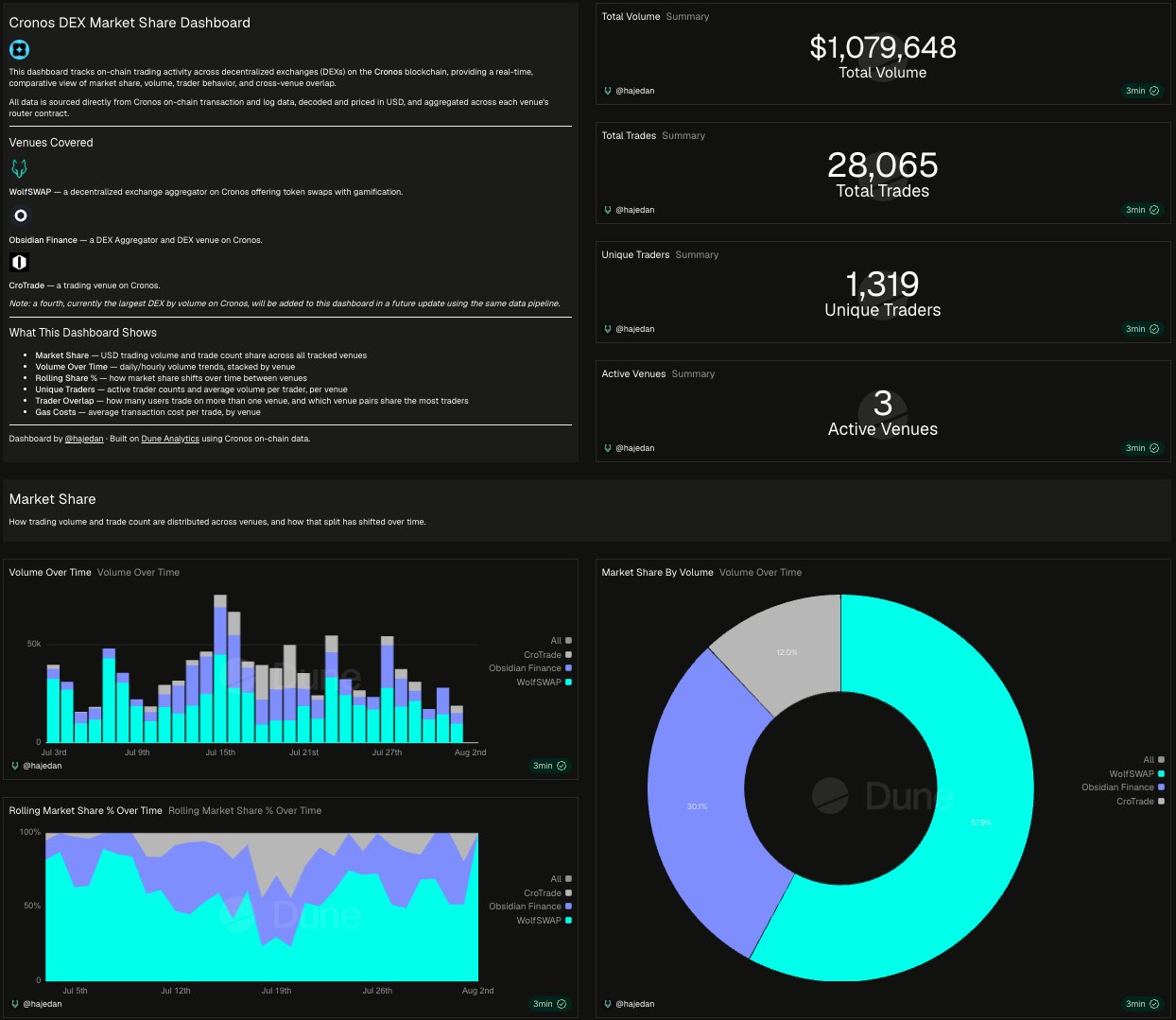The image size is (1176, 1020).
Task: Open the Unique Traders card title
Action: 635,255
